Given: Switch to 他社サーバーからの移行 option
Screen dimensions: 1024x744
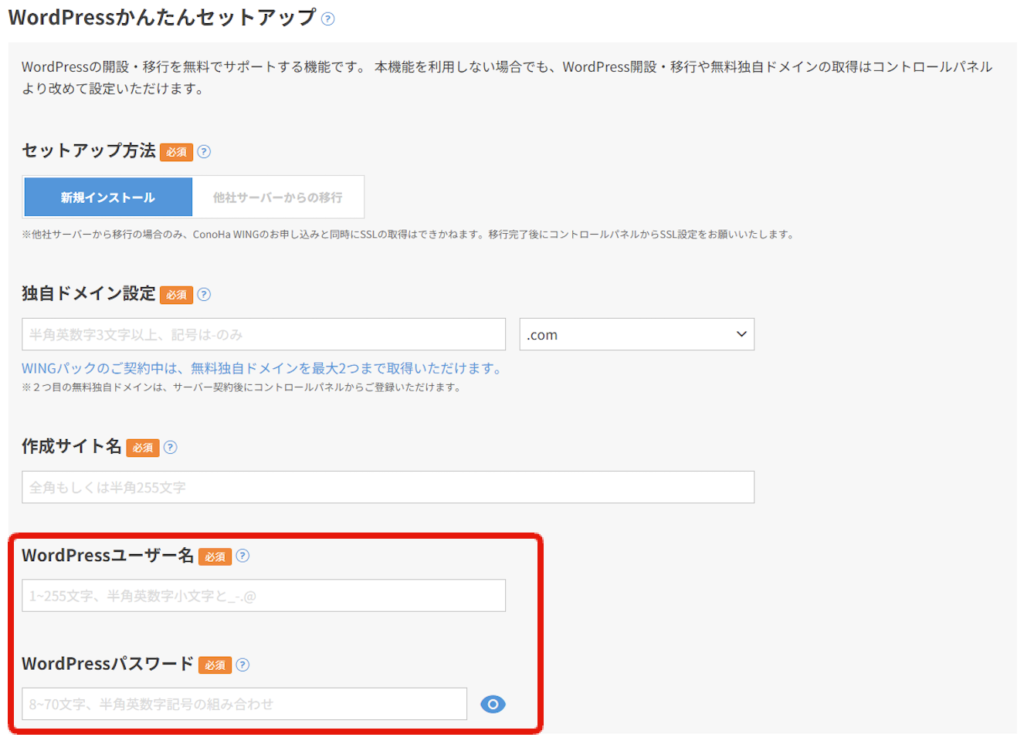Looking at the screenshot, I should [278, 197].
